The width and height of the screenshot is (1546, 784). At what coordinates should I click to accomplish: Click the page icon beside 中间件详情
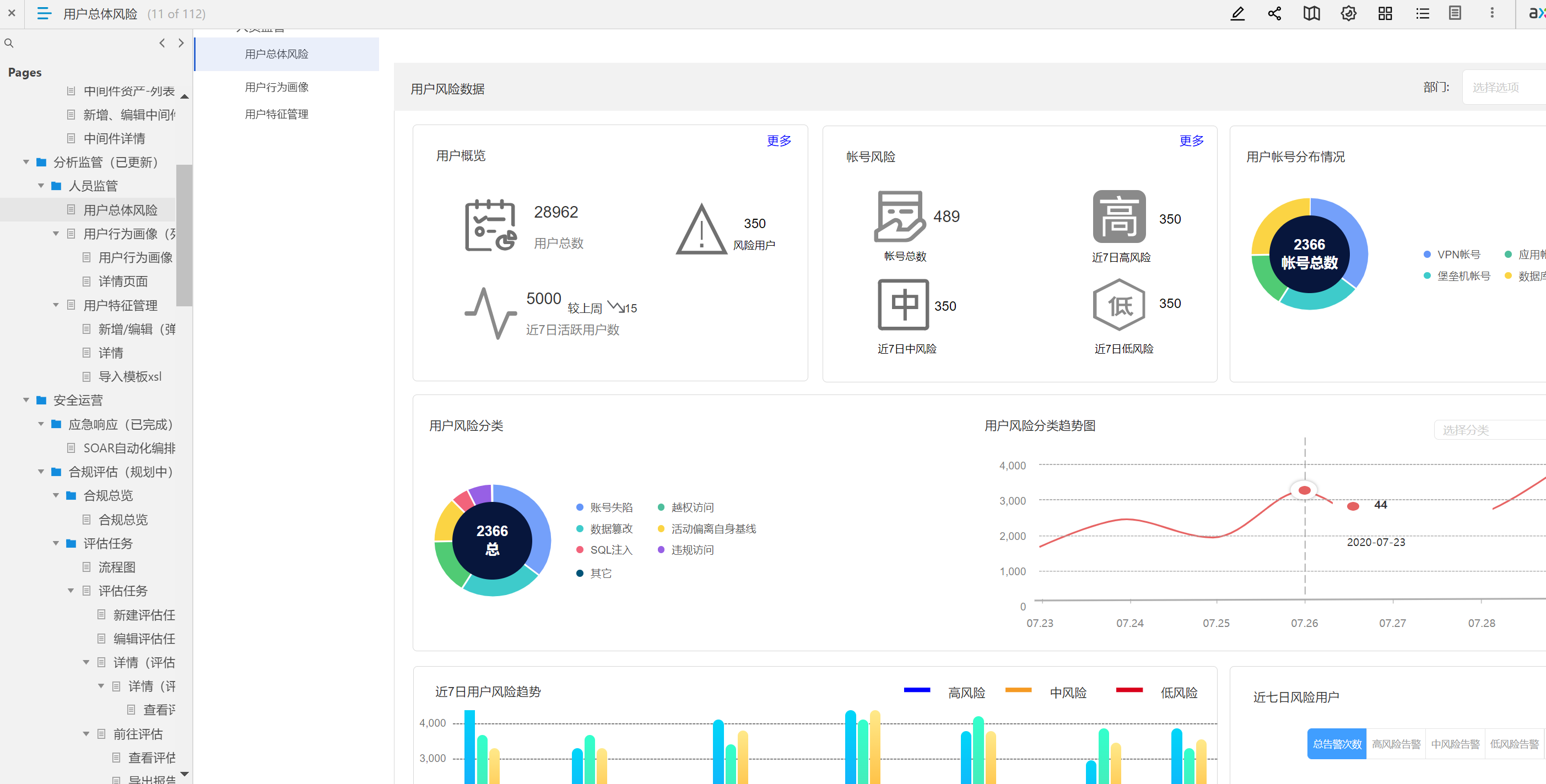click(x=71, y=139)
